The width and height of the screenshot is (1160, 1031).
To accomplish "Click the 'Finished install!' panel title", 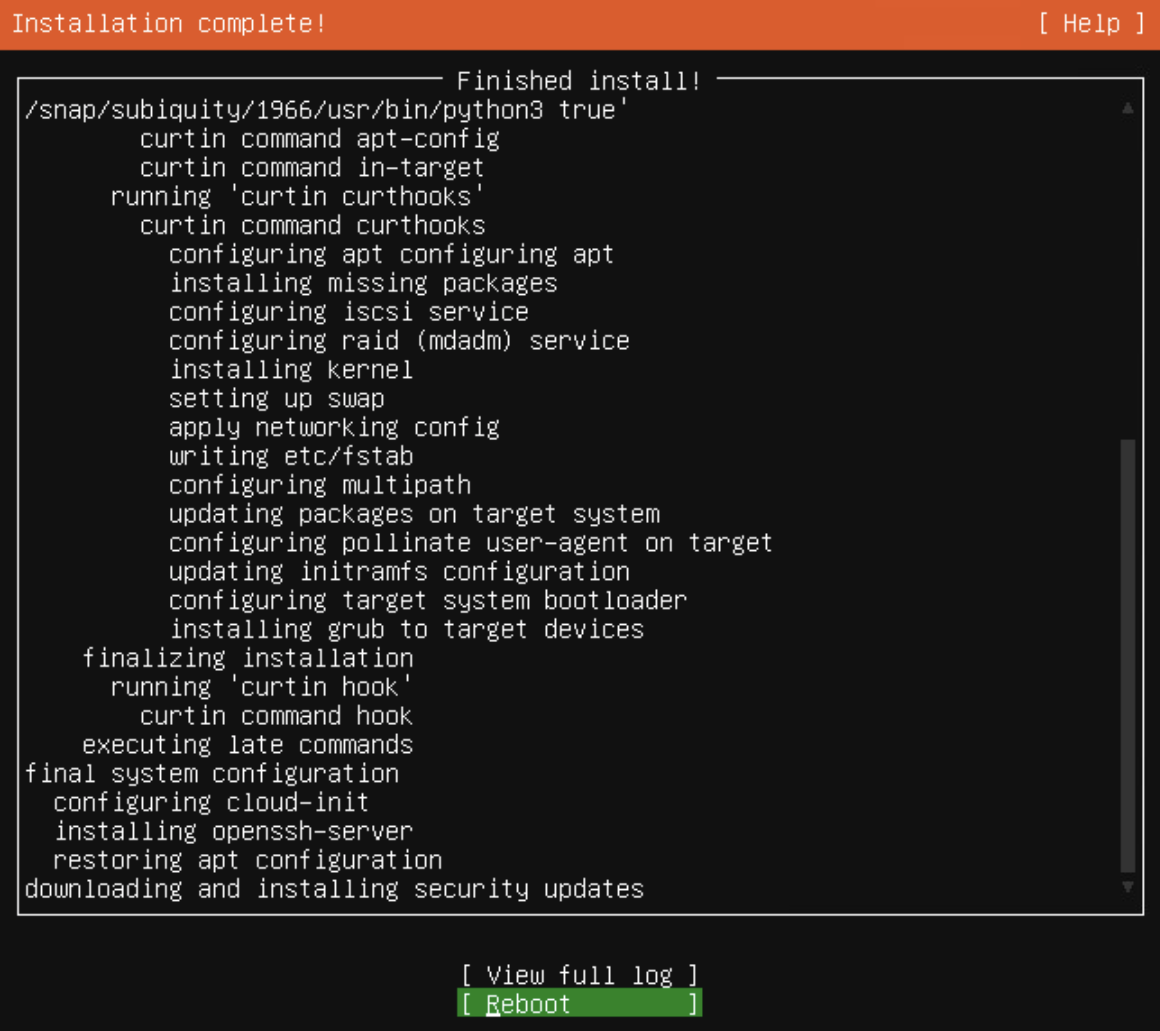I will click(x=579, y=80).
